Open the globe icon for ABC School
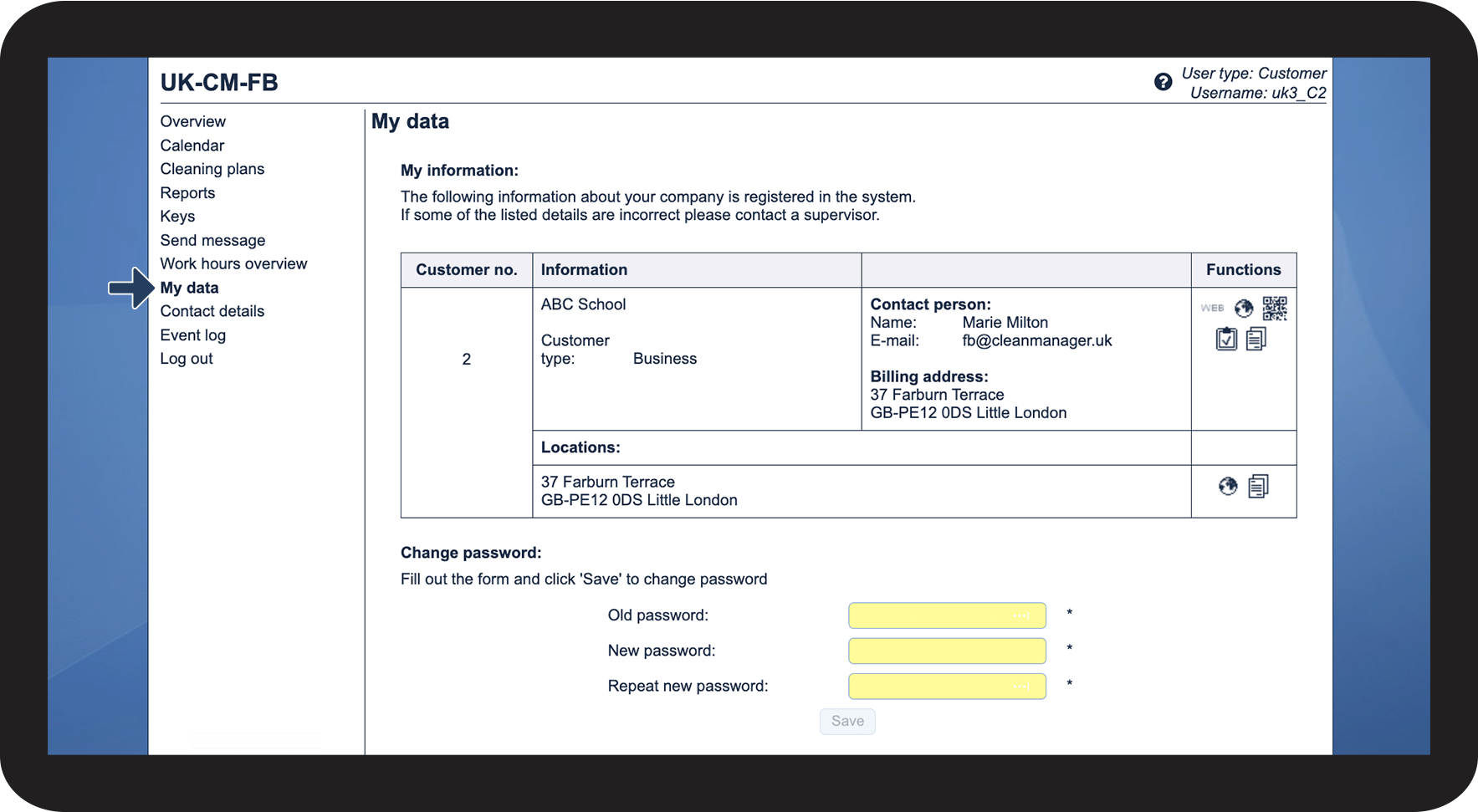The width and height of the screenshot is (1478, 812). [1244, 309]
